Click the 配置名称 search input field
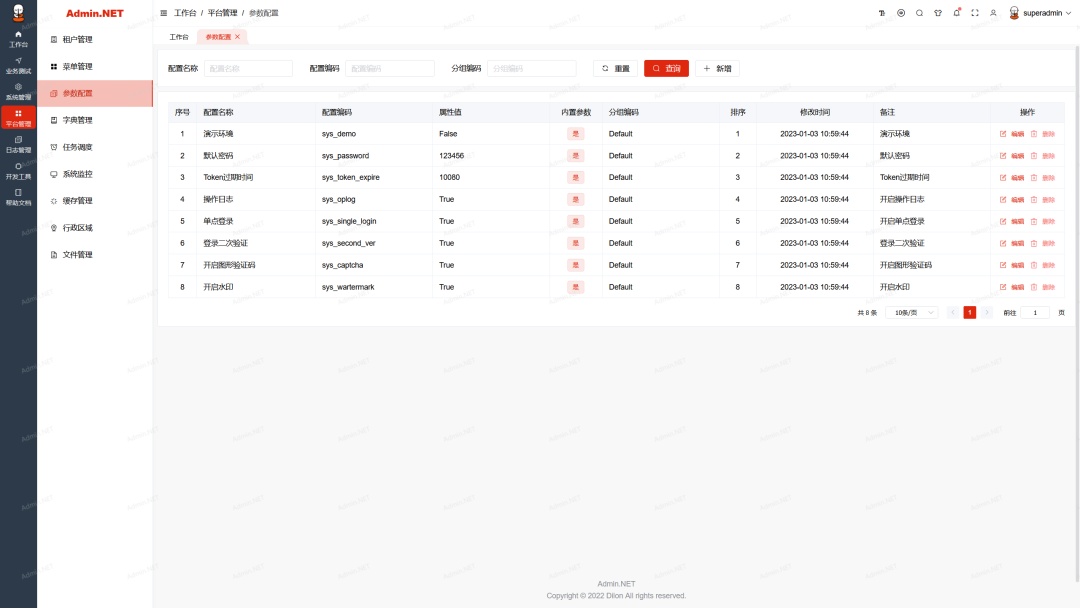 coord(248,69)
